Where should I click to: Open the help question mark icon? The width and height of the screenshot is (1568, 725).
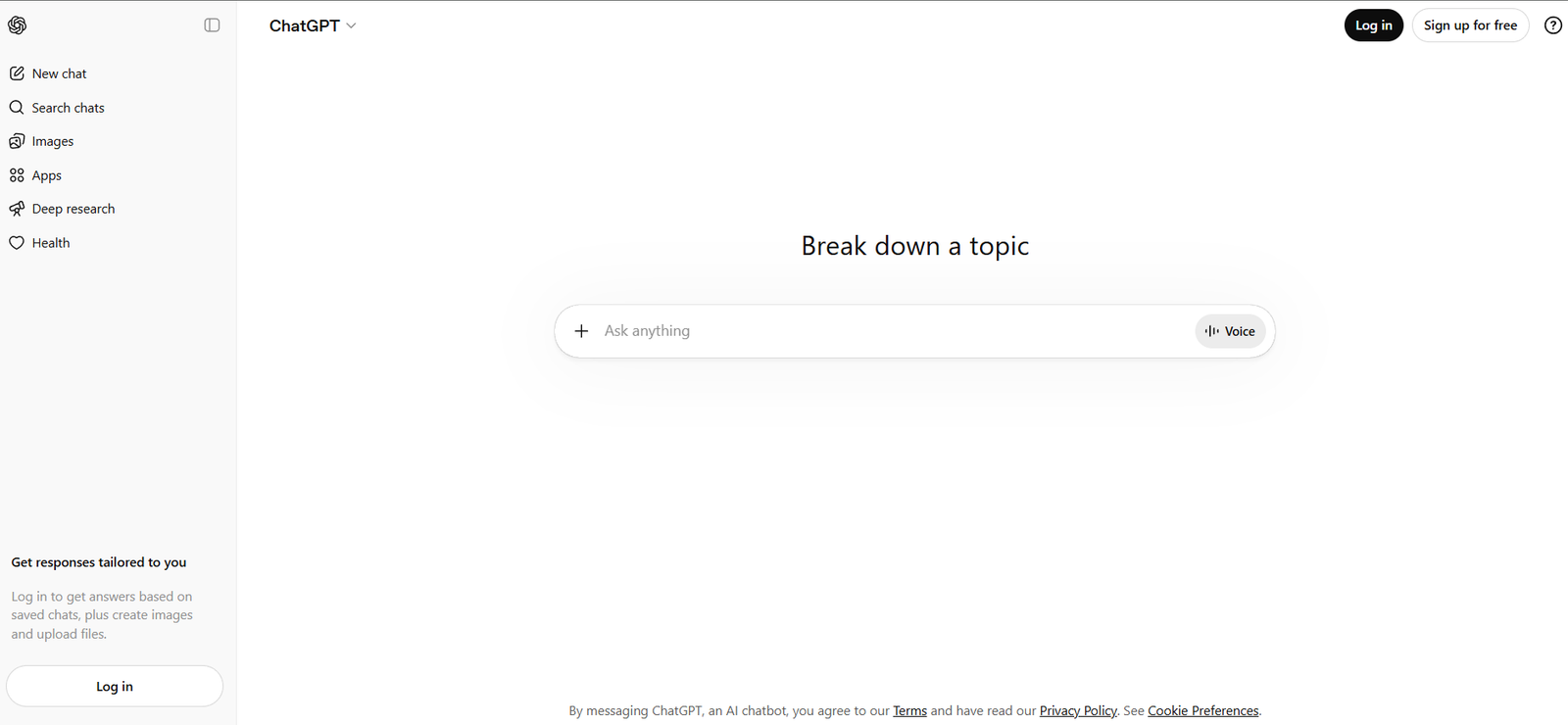1553,25
